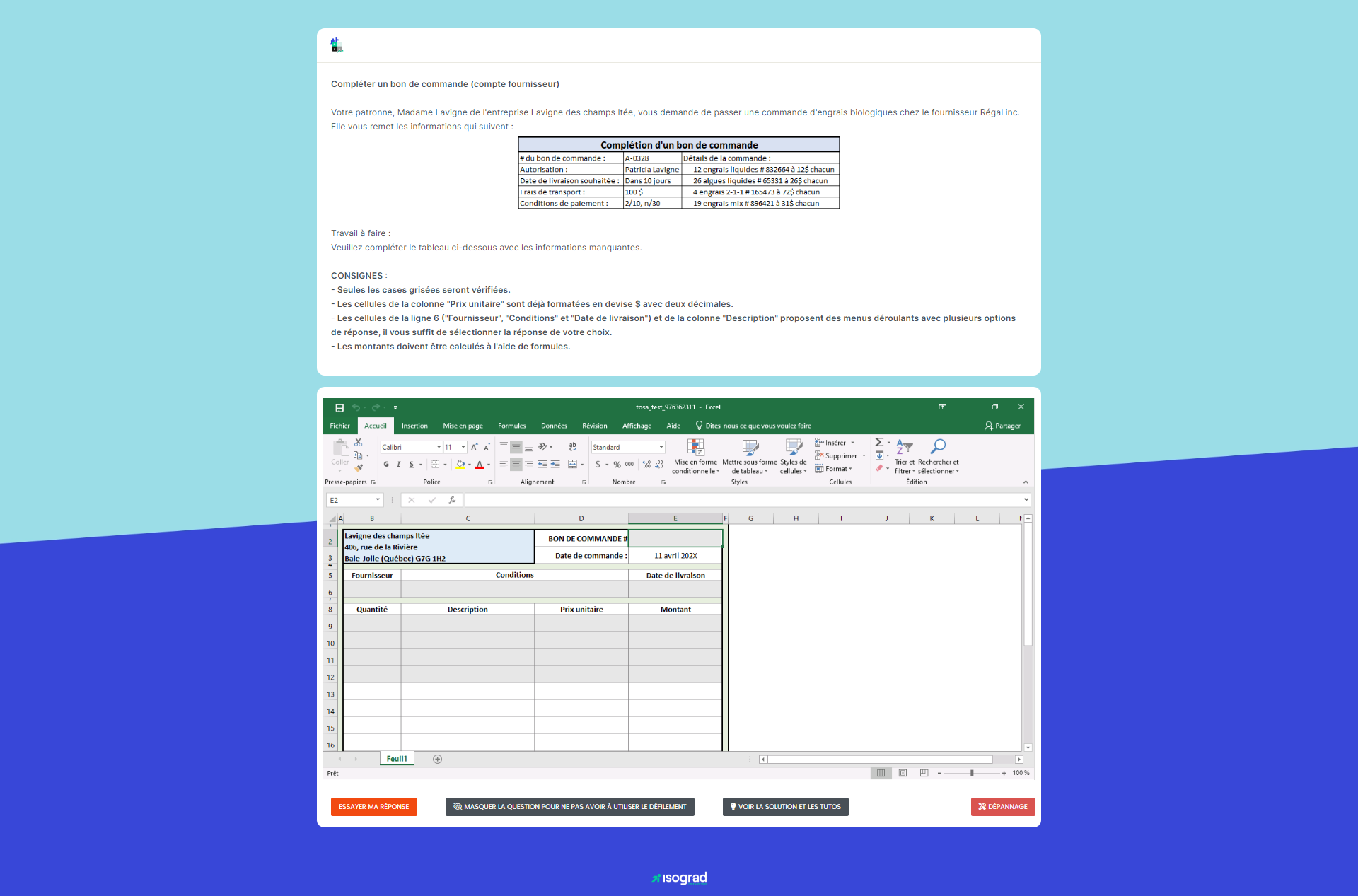Image resolution: width=1358 pixels, height=896 pixels.
Task: Click the merge and center icon
Action: point(573,465)
